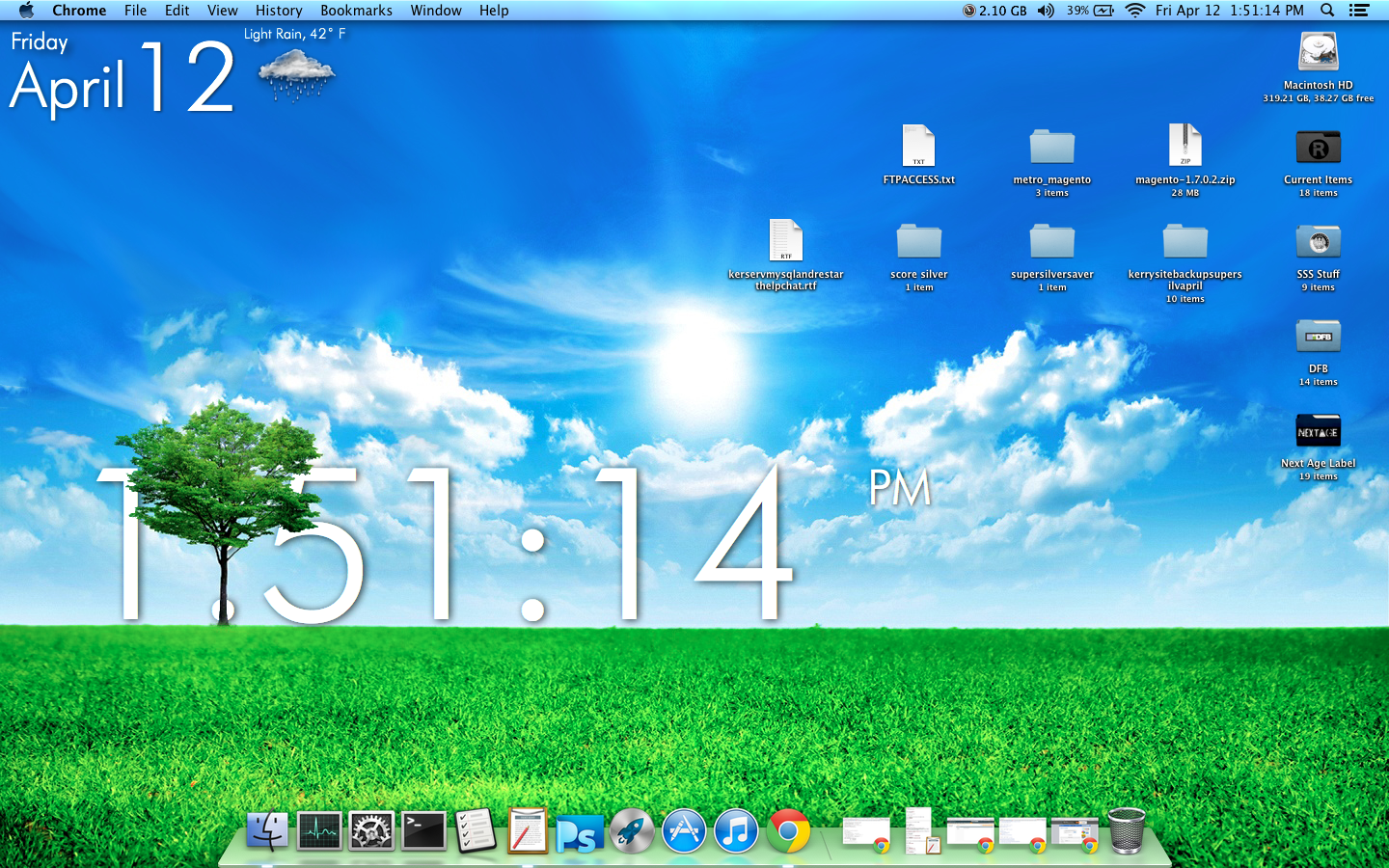Open System Preferences gear in Dock

(371, 830)
